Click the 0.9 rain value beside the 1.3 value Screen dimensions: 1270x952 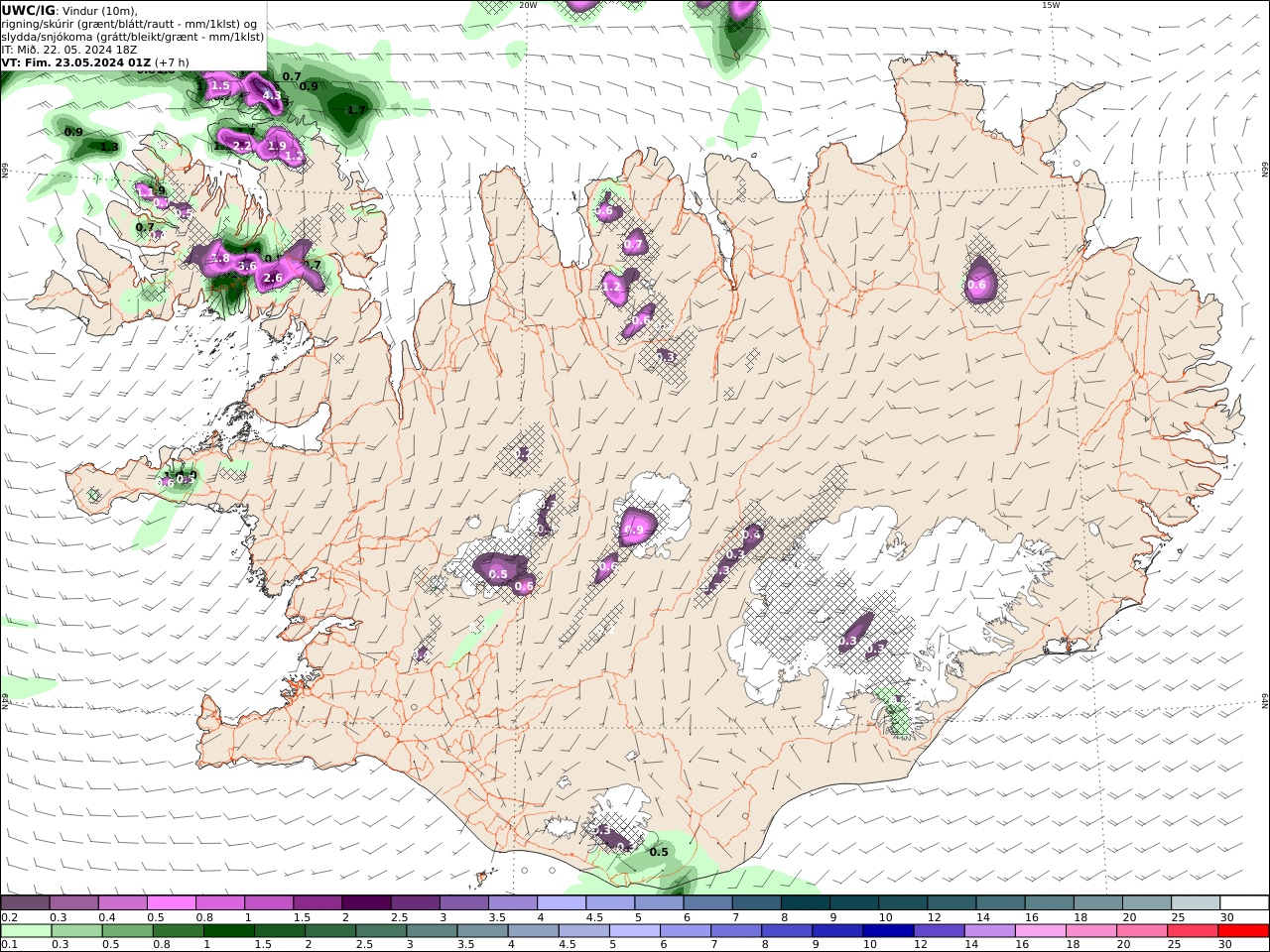pyautogui.click(x=73, y=132)
